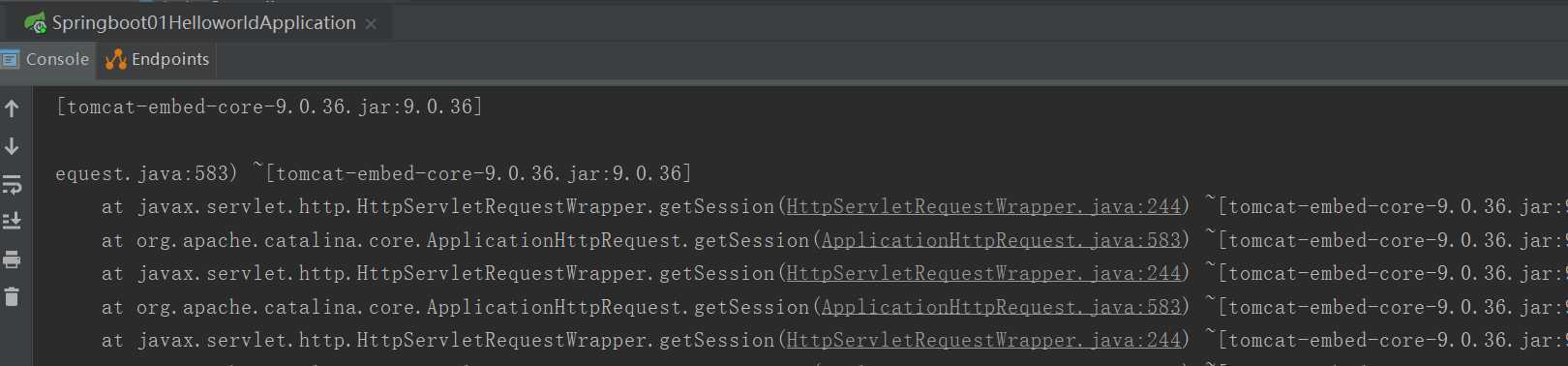Clear all console output with trash icon
The image size is (1568, 366).
12,296
